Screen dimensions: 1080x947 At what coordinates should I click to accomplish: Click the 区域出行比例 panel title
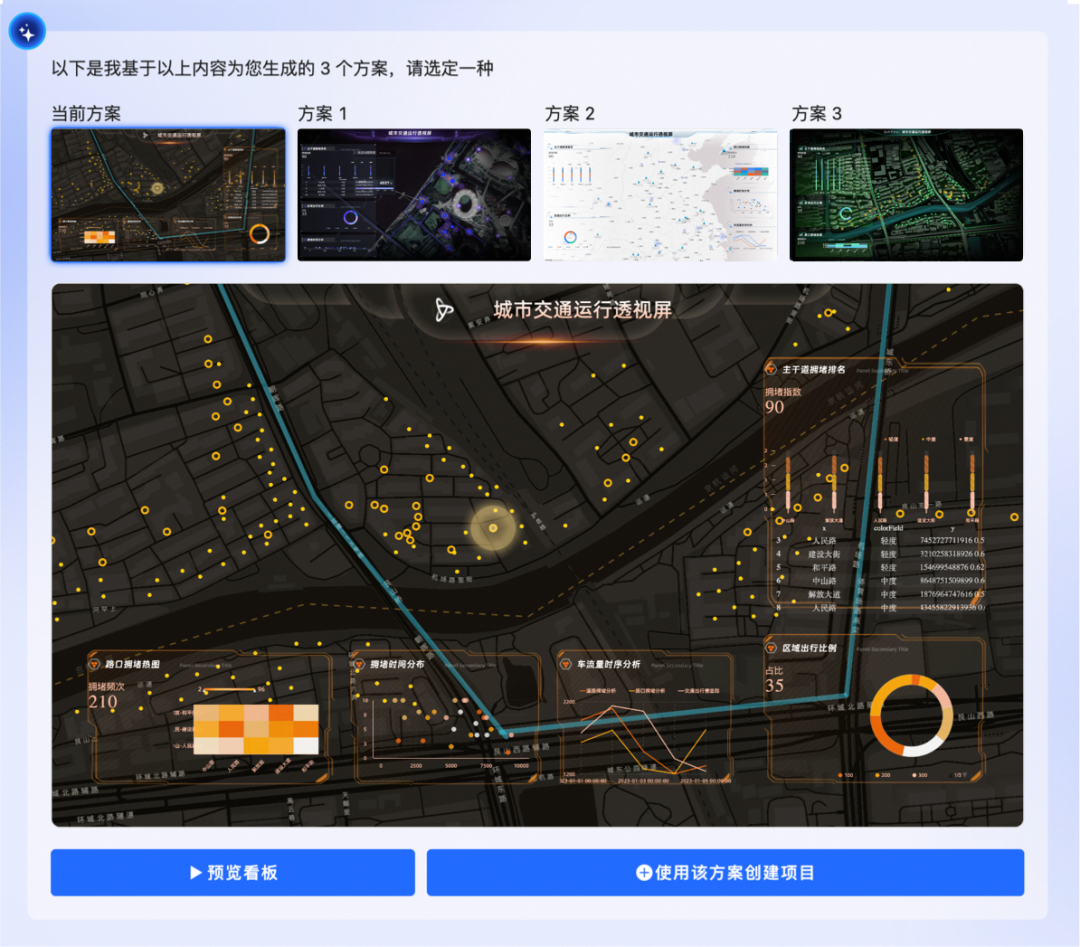coord(809,648)
